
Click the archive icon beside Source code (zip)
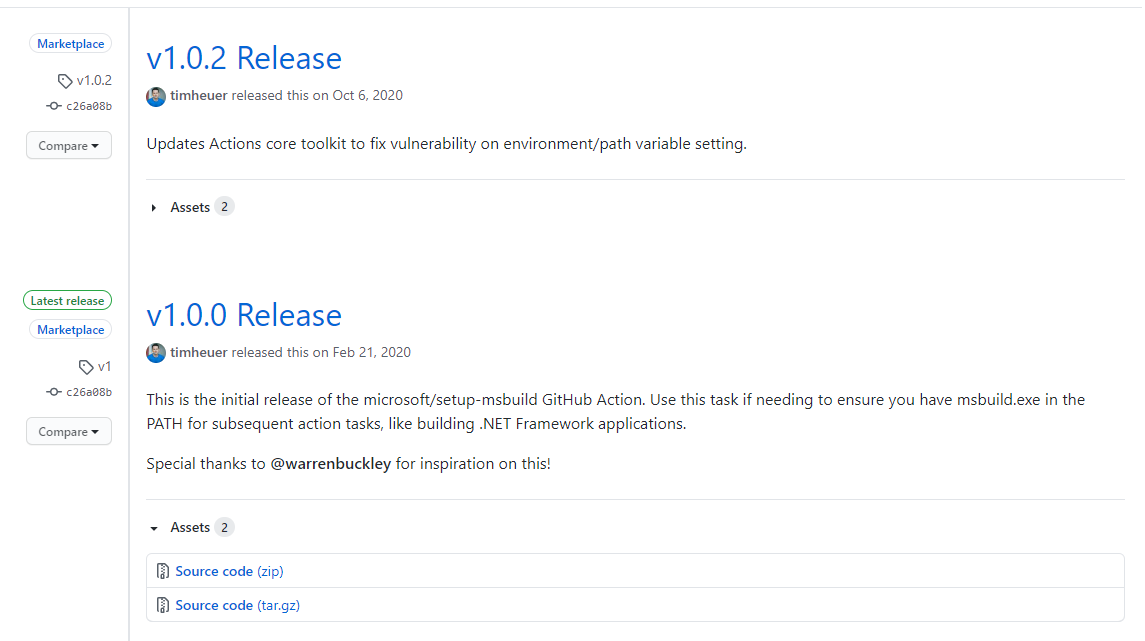(x=162, y=570)
